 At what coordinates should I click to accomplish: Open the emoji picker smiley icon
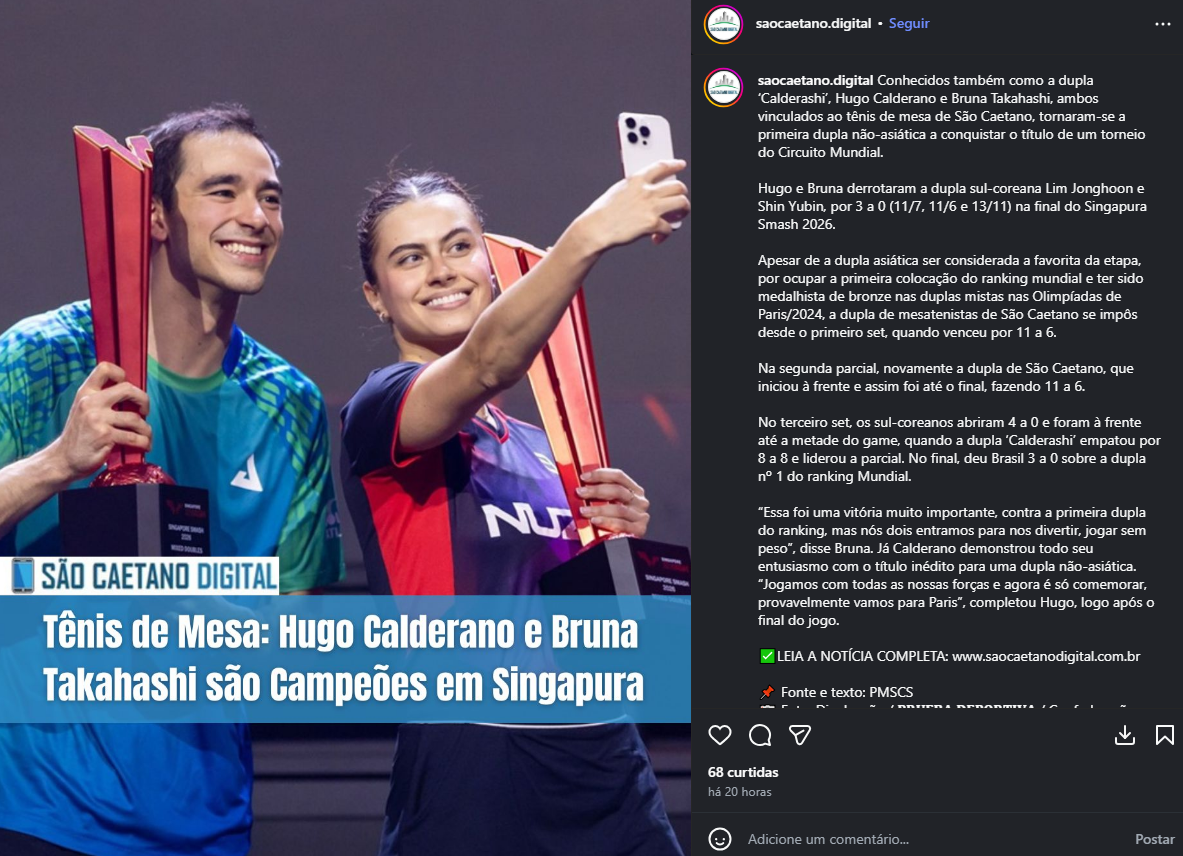[720, 839]
